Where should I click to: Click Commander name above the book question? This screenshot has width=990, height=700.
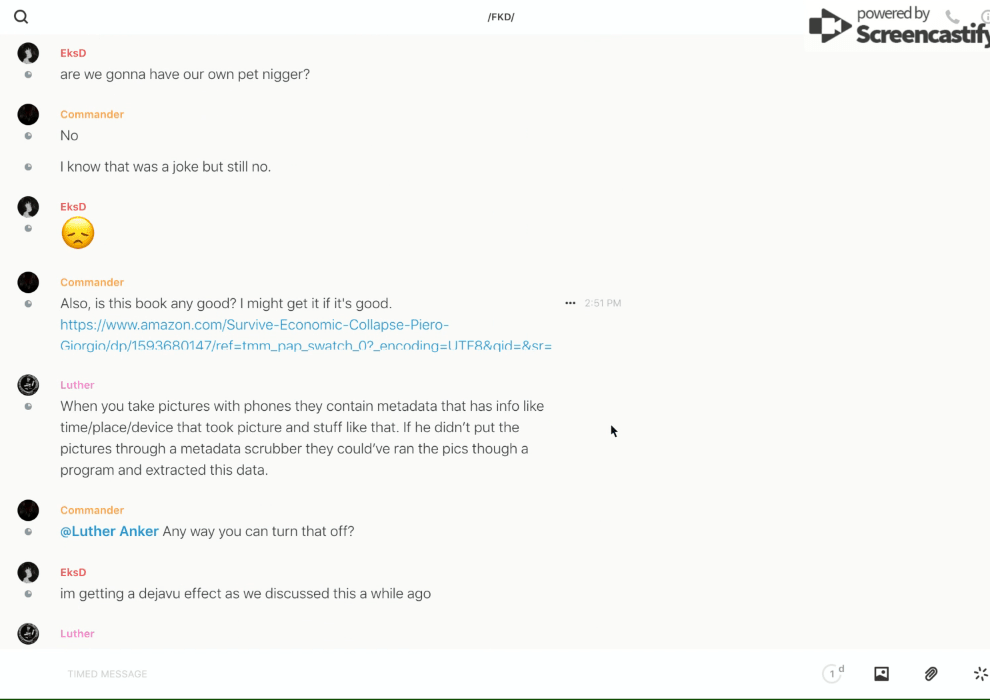click(92, 282)
